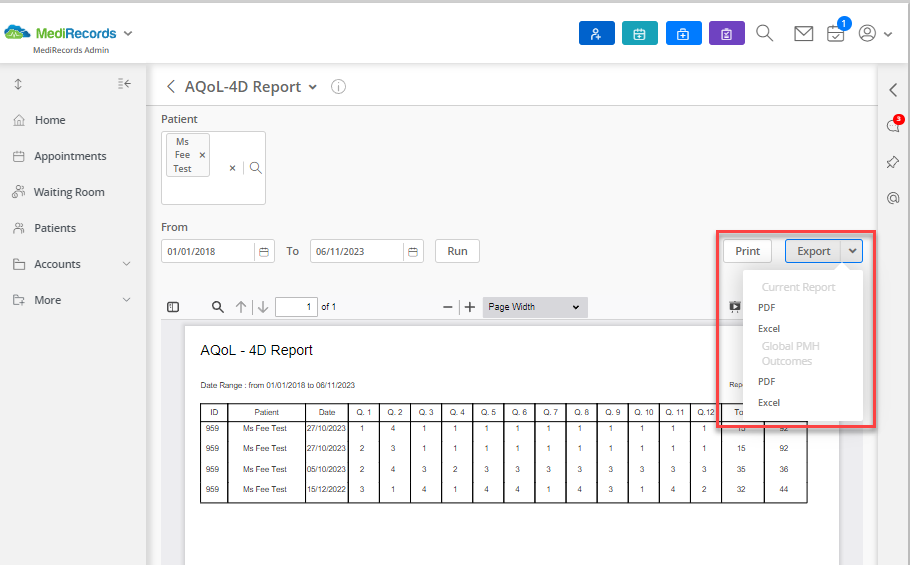This screenshot has width=910, height=565.
Task: Open the Page Width zoom dropdown
Action: click(x=535, y=307)
